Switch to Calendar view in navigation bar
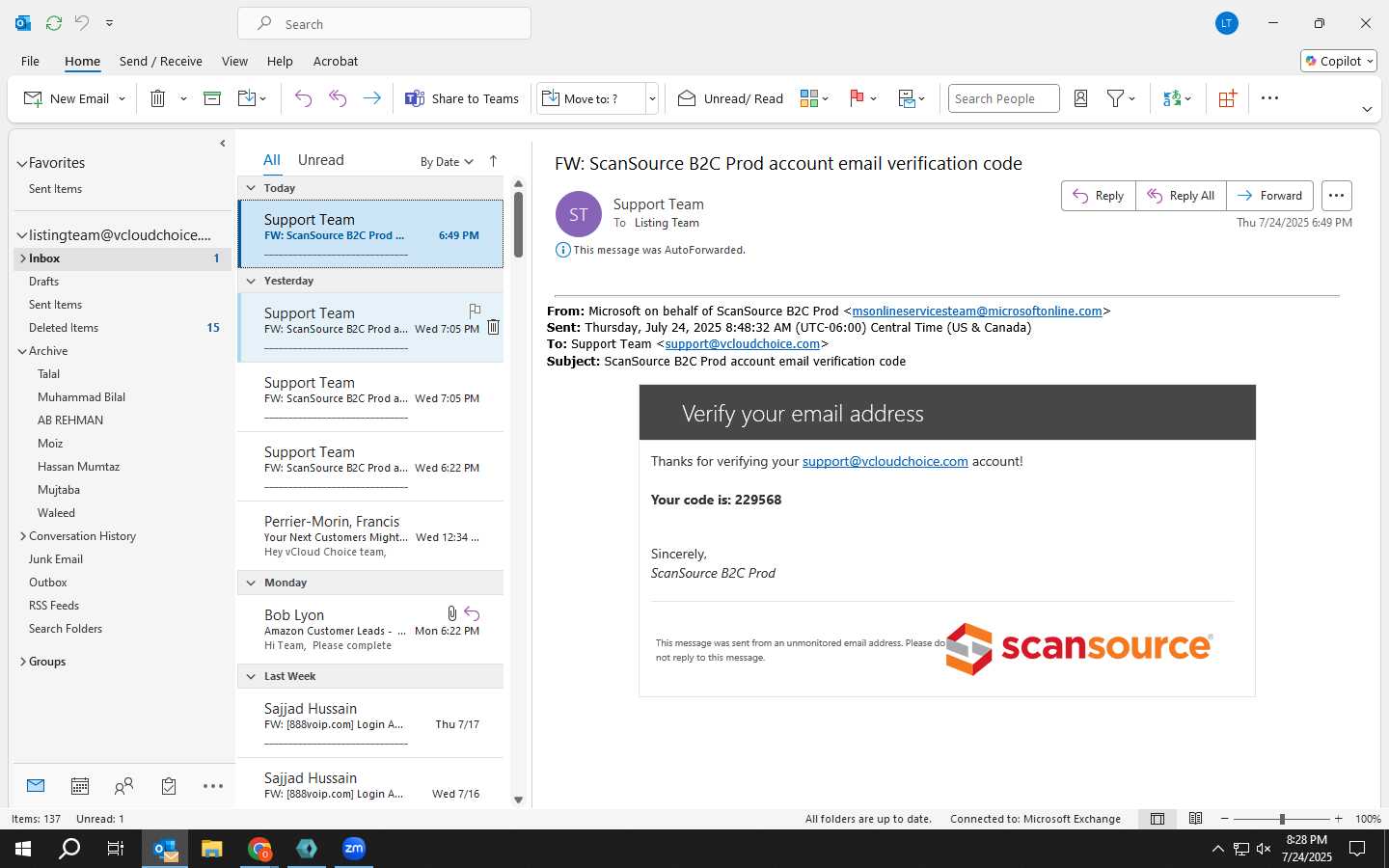Screen dimensions: 1389x868 coord(80,786)
